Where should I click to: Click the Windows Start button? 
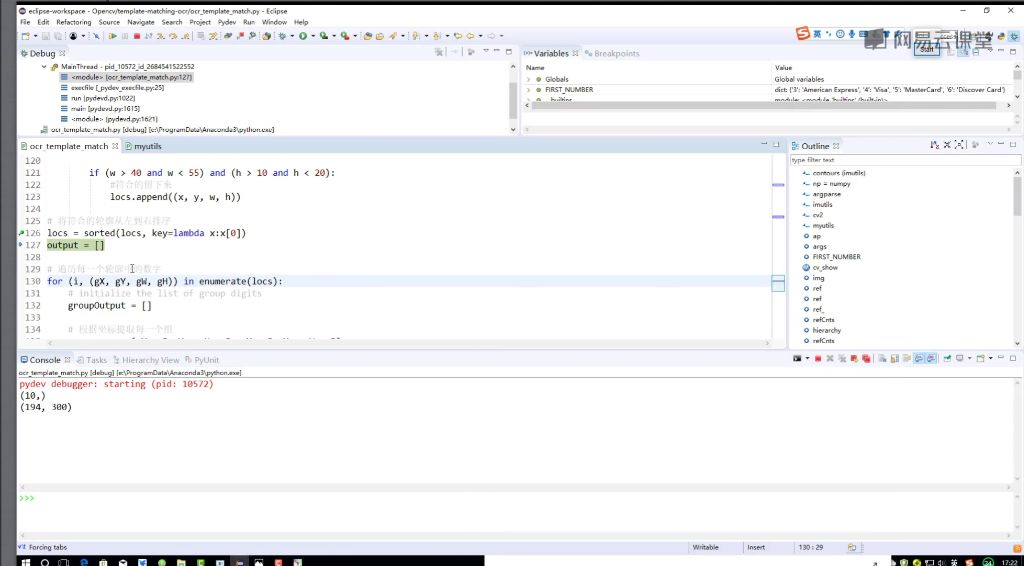click(26, 561)
